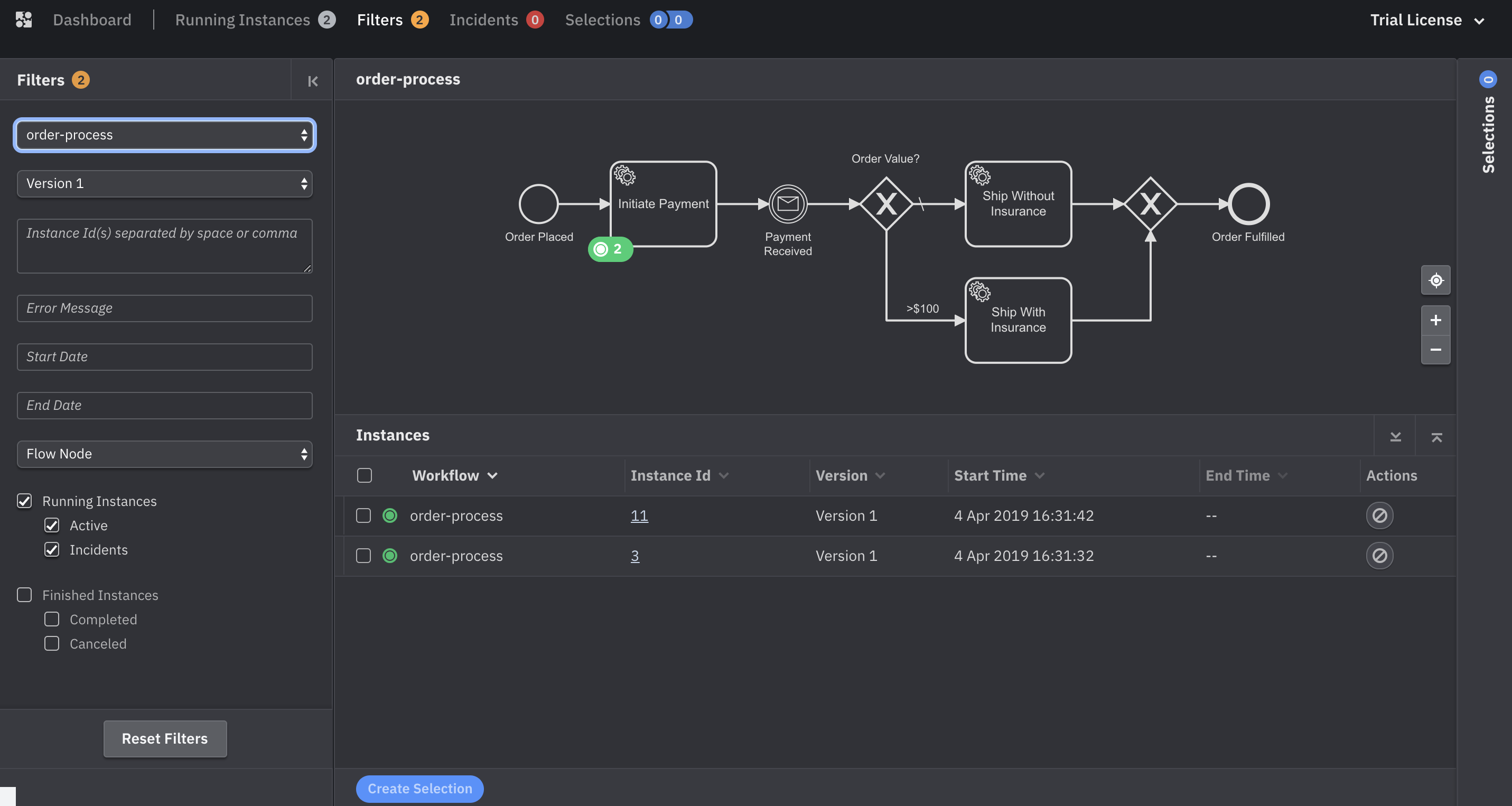
Task: Focus the Error Message field
Action: tap(164, 308)
